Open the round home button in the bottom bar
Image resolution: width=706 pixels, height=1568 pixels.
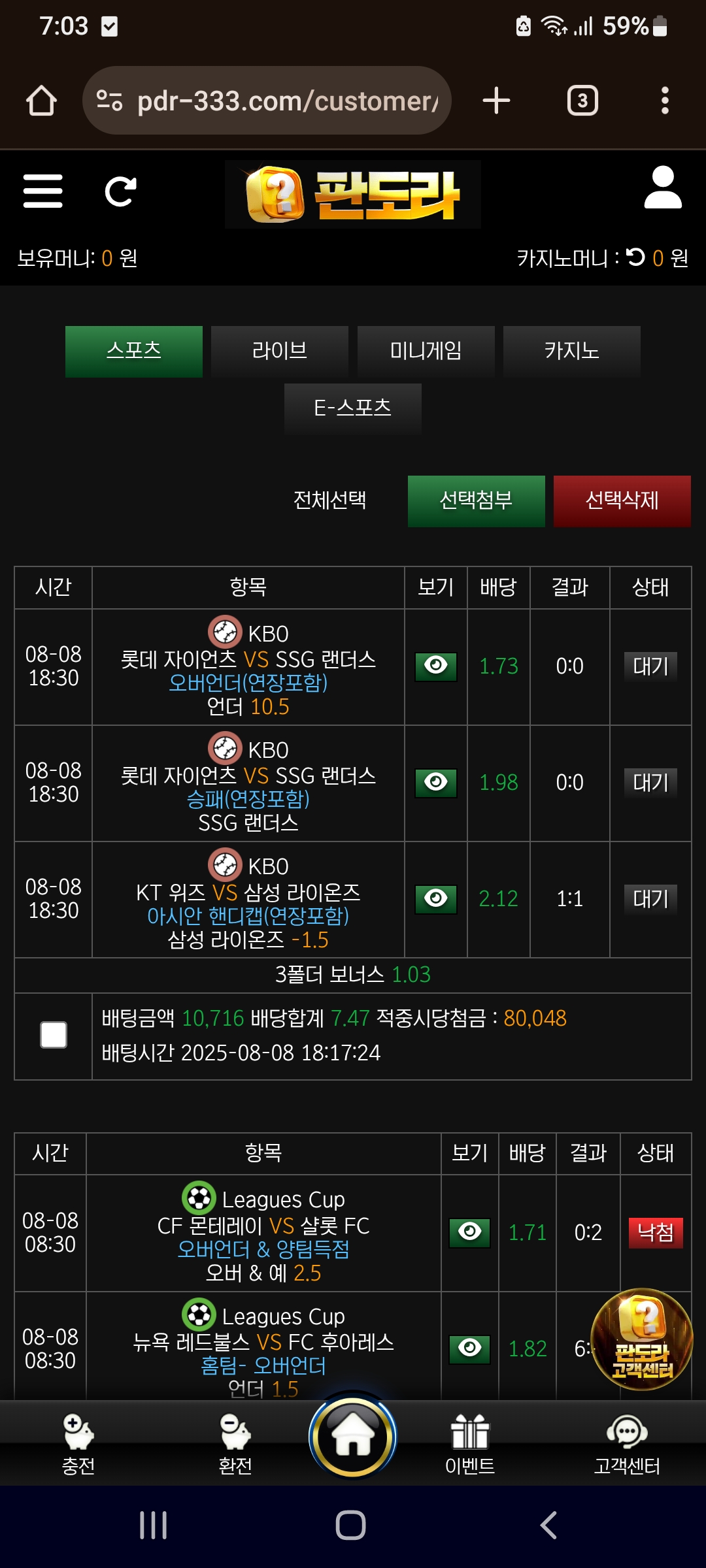(353, 1436)
